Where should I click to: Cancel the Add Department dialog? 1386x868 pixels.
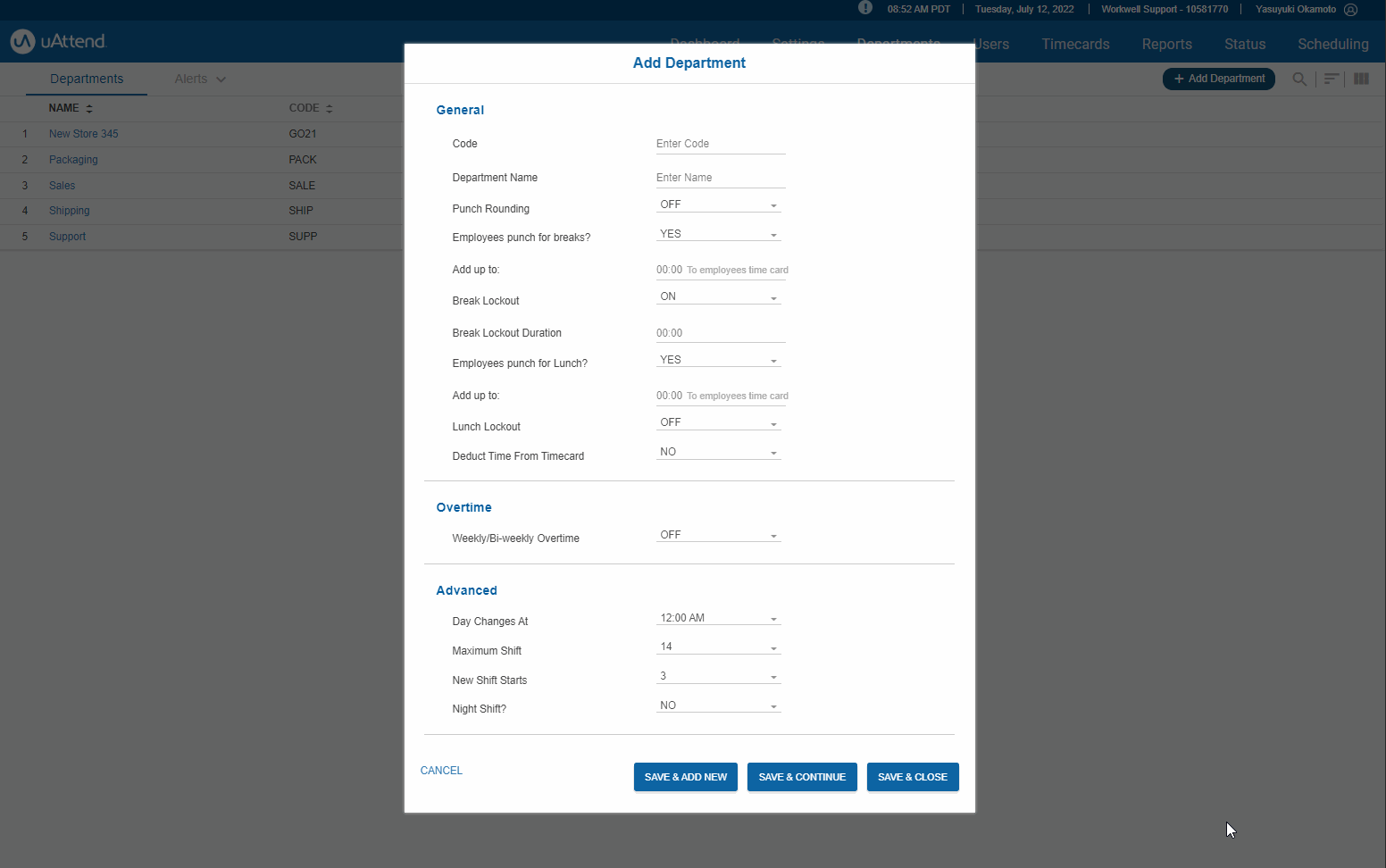point(441,771)
